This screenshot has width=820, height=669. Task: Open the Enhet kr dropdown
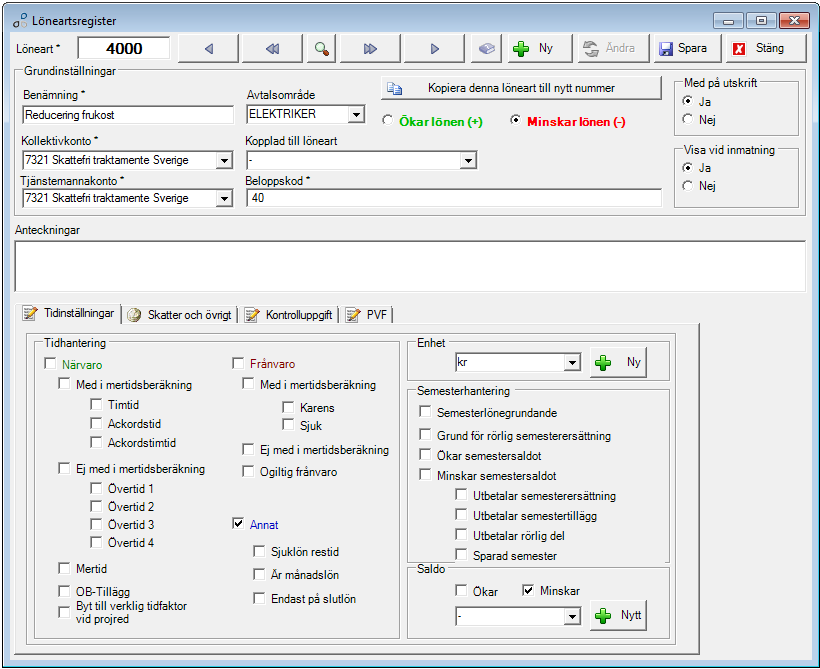[x=573, y=362]
